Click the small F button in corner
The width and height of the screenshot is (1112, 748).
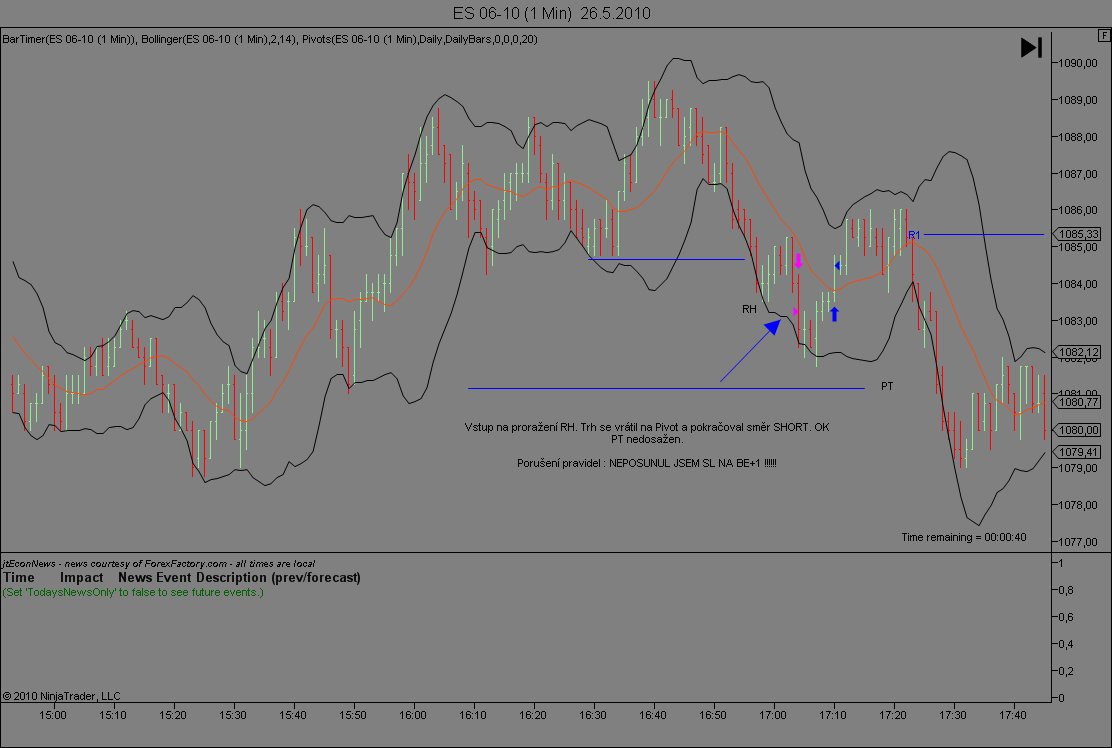pyautogui.click(x=1105, y=35)
